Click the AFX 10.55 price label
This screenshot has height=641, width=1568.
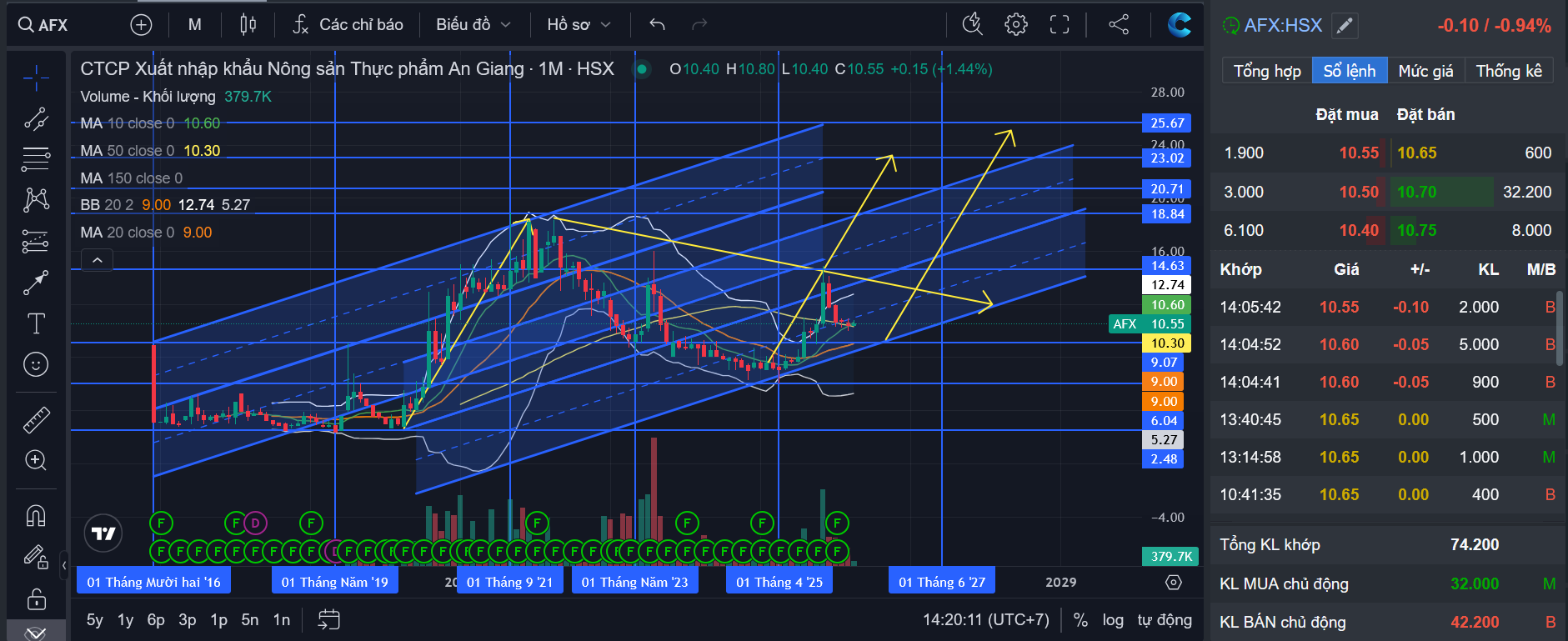(x=1150, y=324)
